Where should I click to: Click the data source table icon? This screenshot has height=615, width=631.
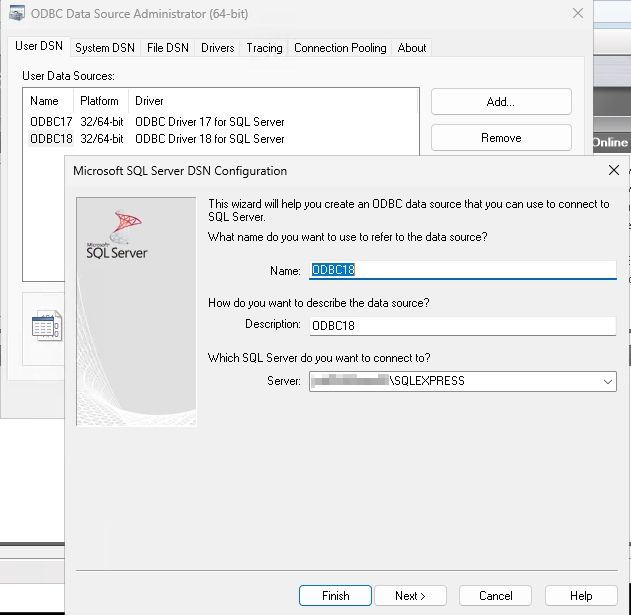click(x=47, y=326)
